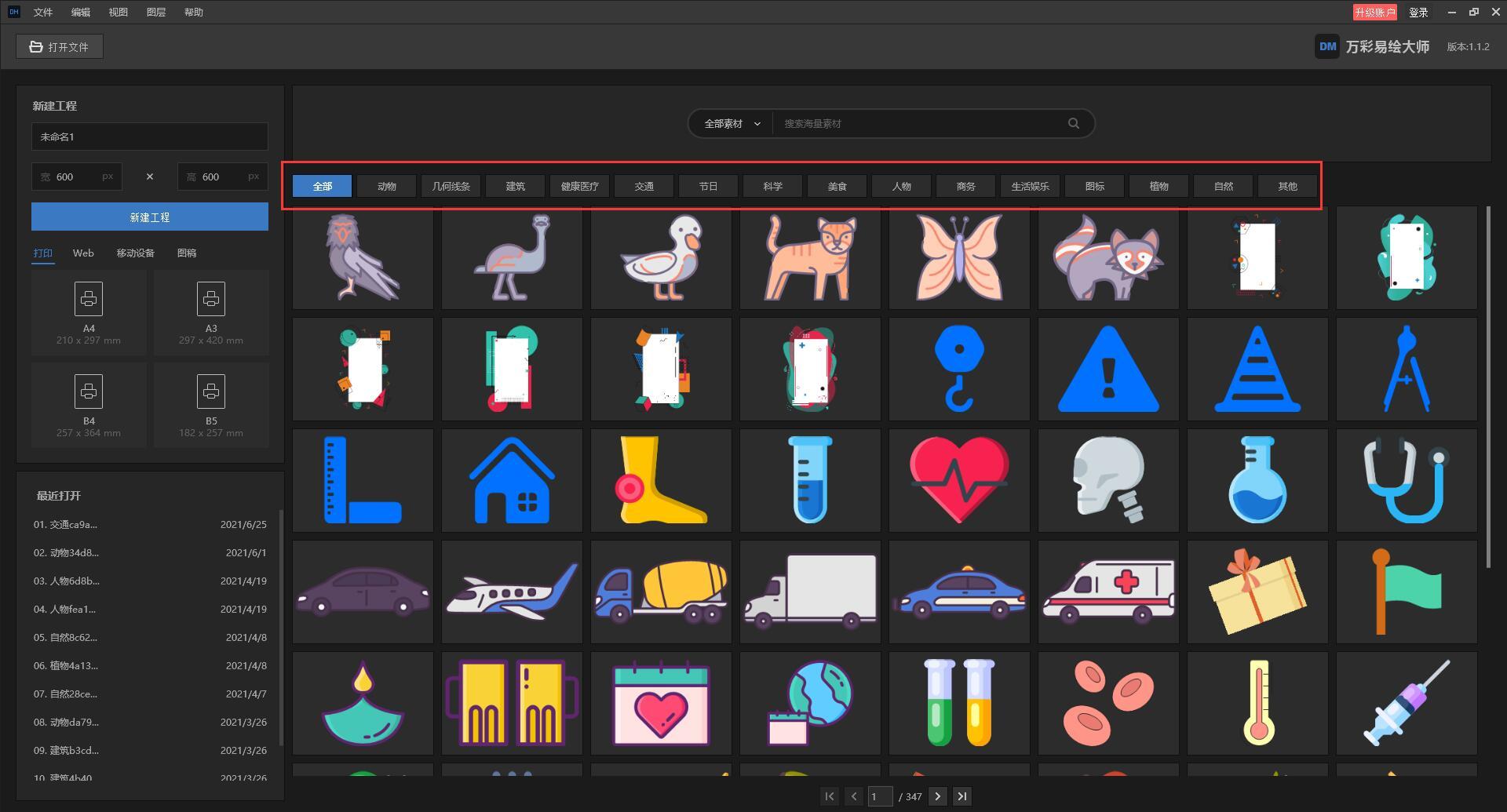Open recent file 05. 自然8c62...

pos(150,637)
